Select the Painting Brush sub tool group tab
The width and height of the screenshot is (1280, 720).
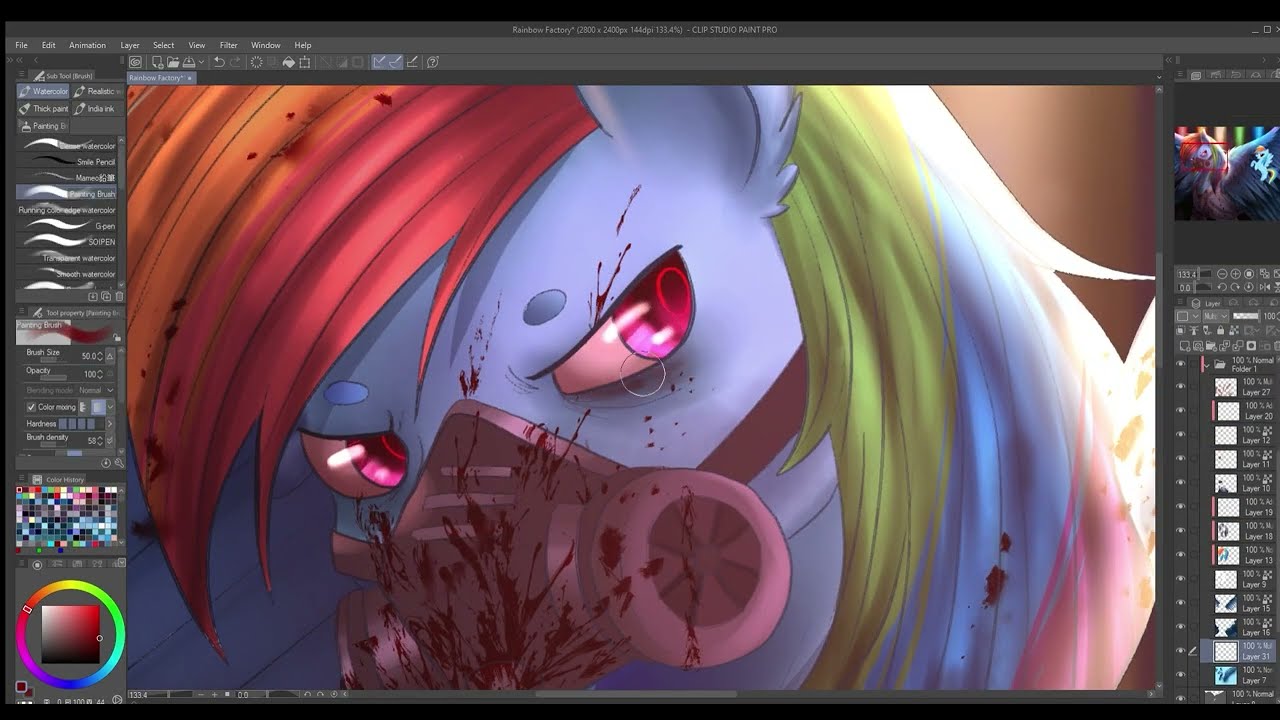tap(43, 126)
